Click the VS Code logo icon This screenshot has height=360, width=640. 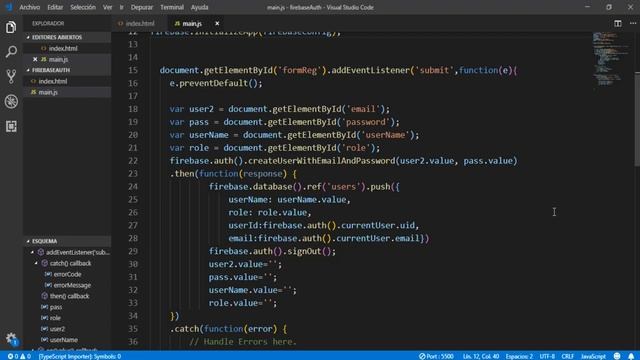(9, 7)
